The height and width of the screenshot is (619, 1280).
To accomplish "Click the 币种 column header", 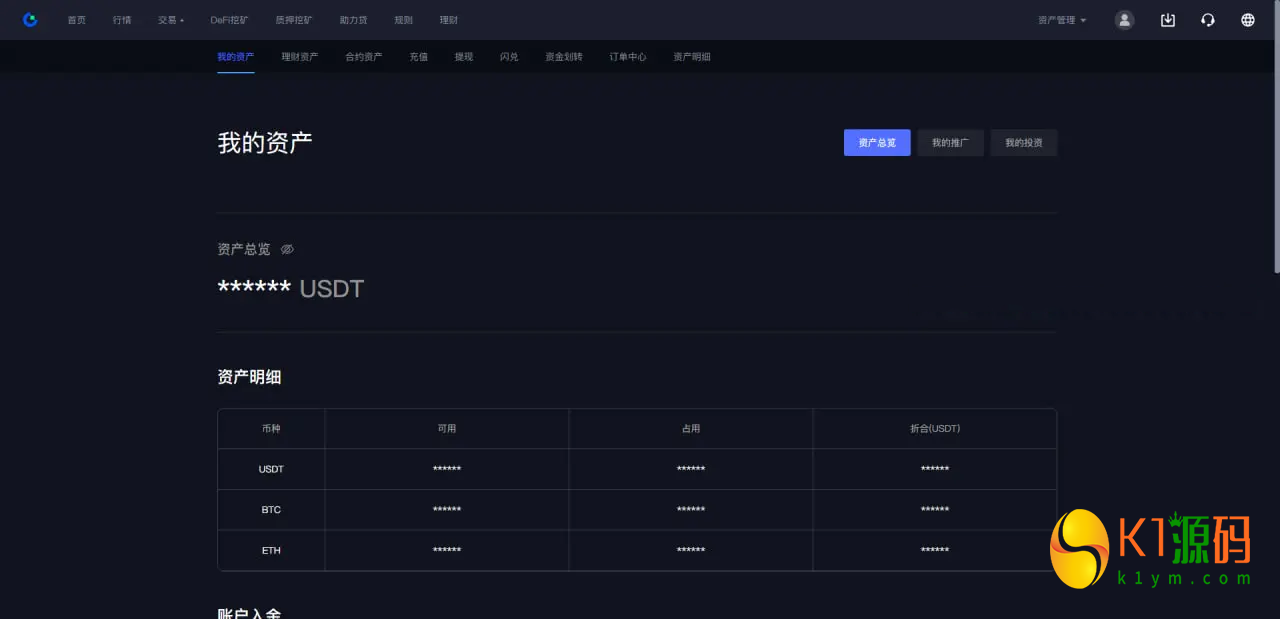I will [x=271, y=428].
